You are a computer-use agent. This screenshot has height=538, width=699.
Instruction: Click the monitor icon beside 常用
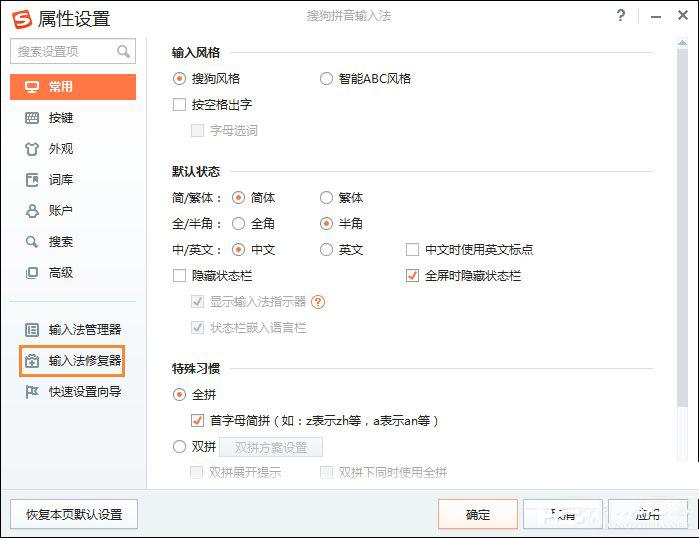(x=32, y=87)
